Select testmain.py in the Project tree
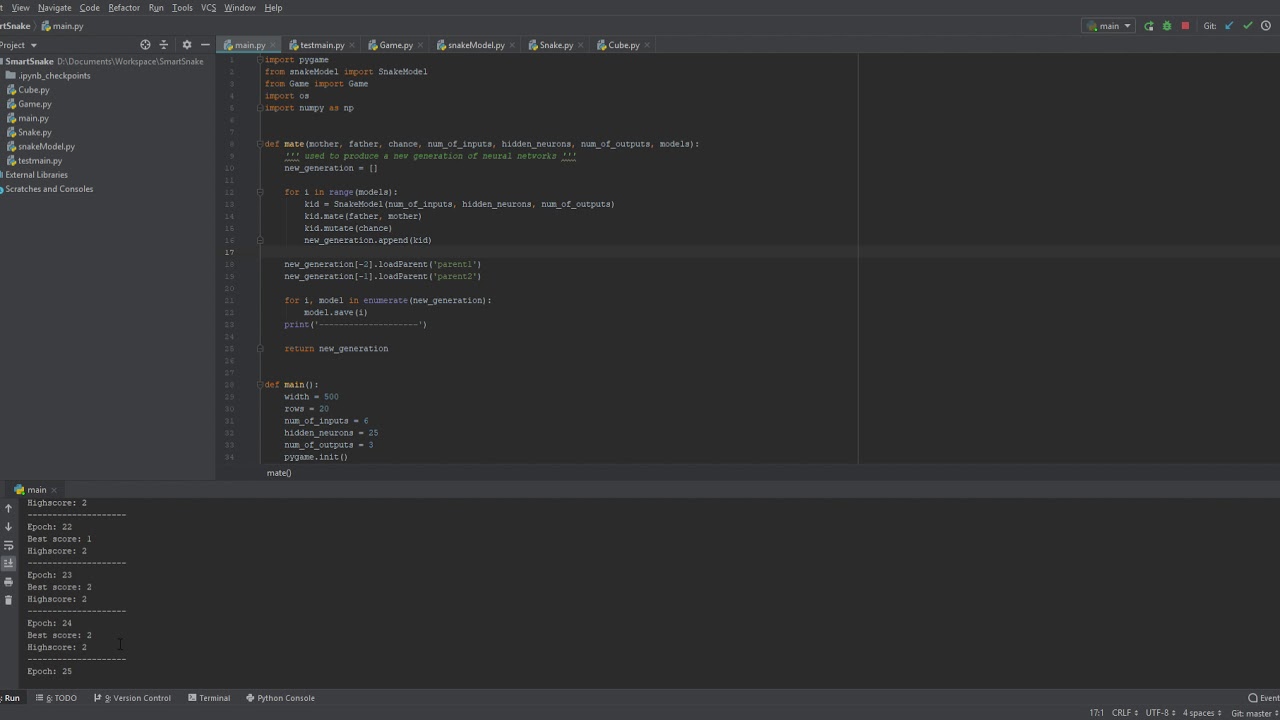 click(40, 160)
